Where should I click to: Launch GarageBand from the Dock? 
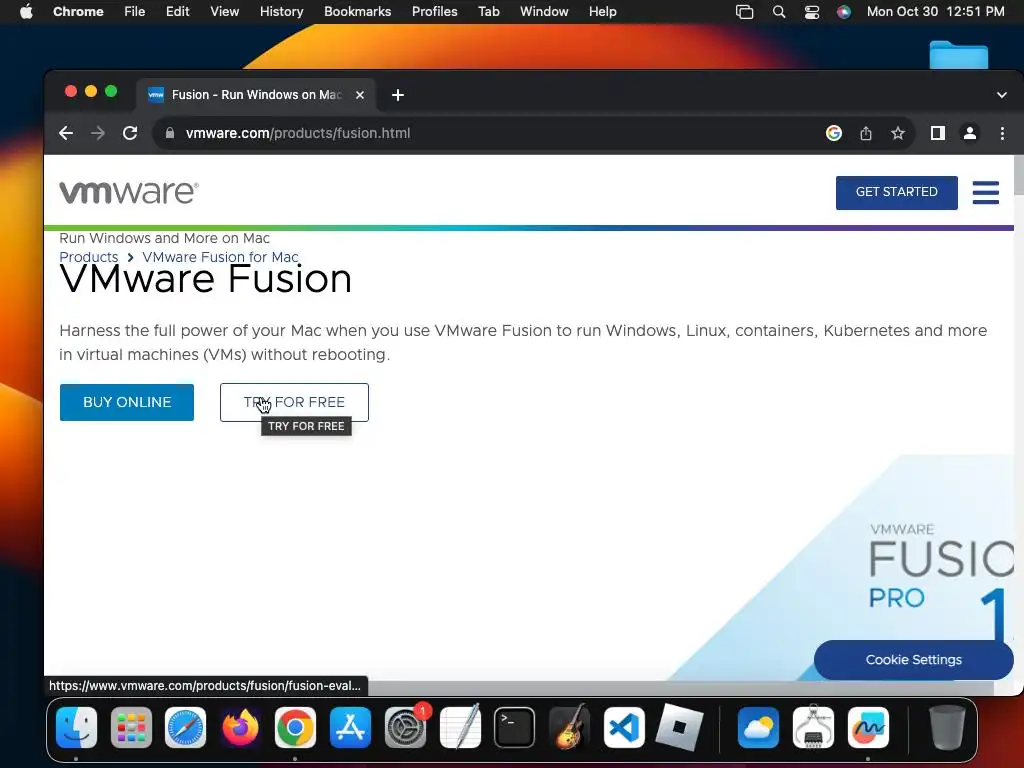(569, 727)
